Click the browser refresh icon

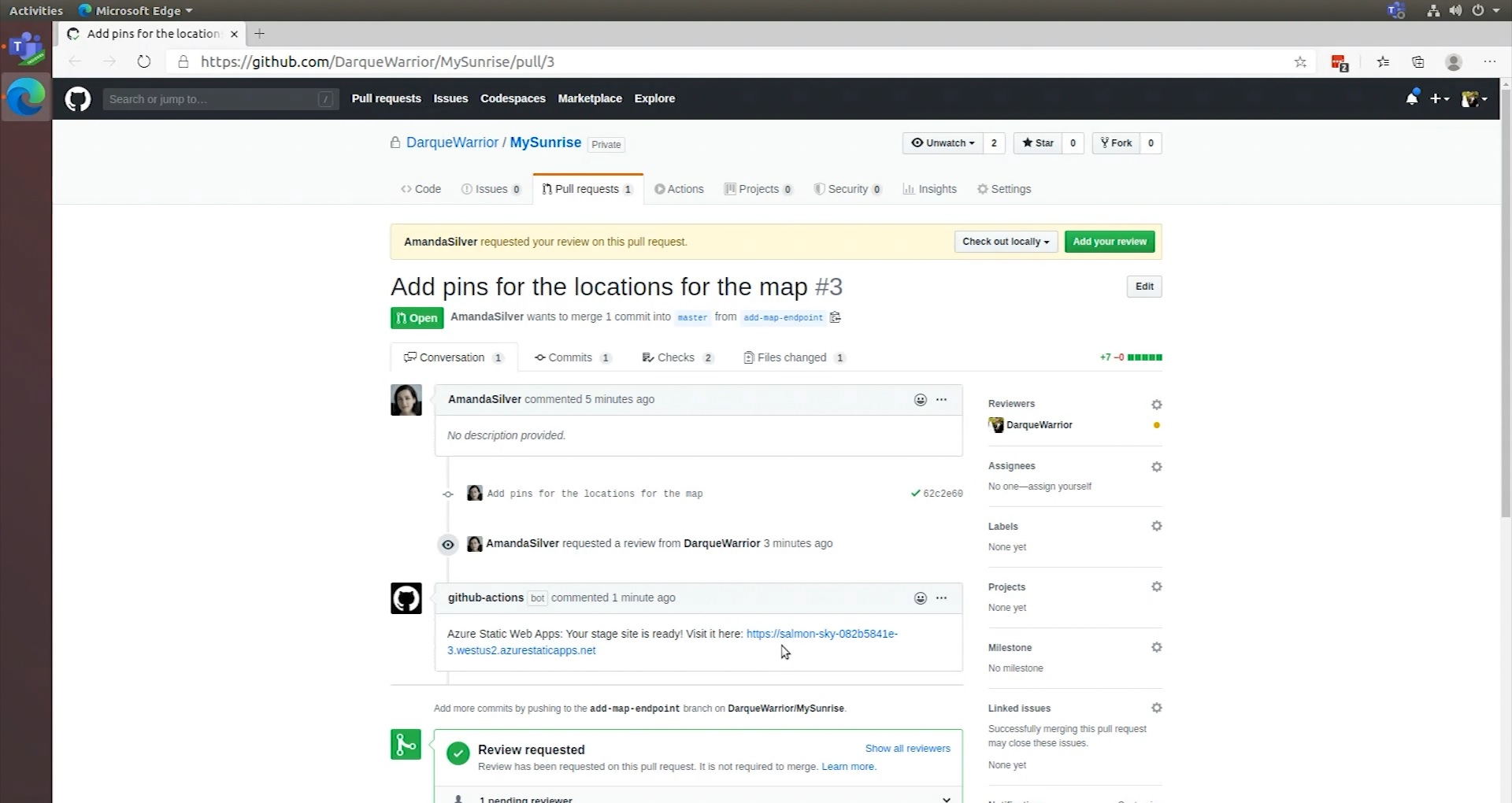[x=143, y=61]
